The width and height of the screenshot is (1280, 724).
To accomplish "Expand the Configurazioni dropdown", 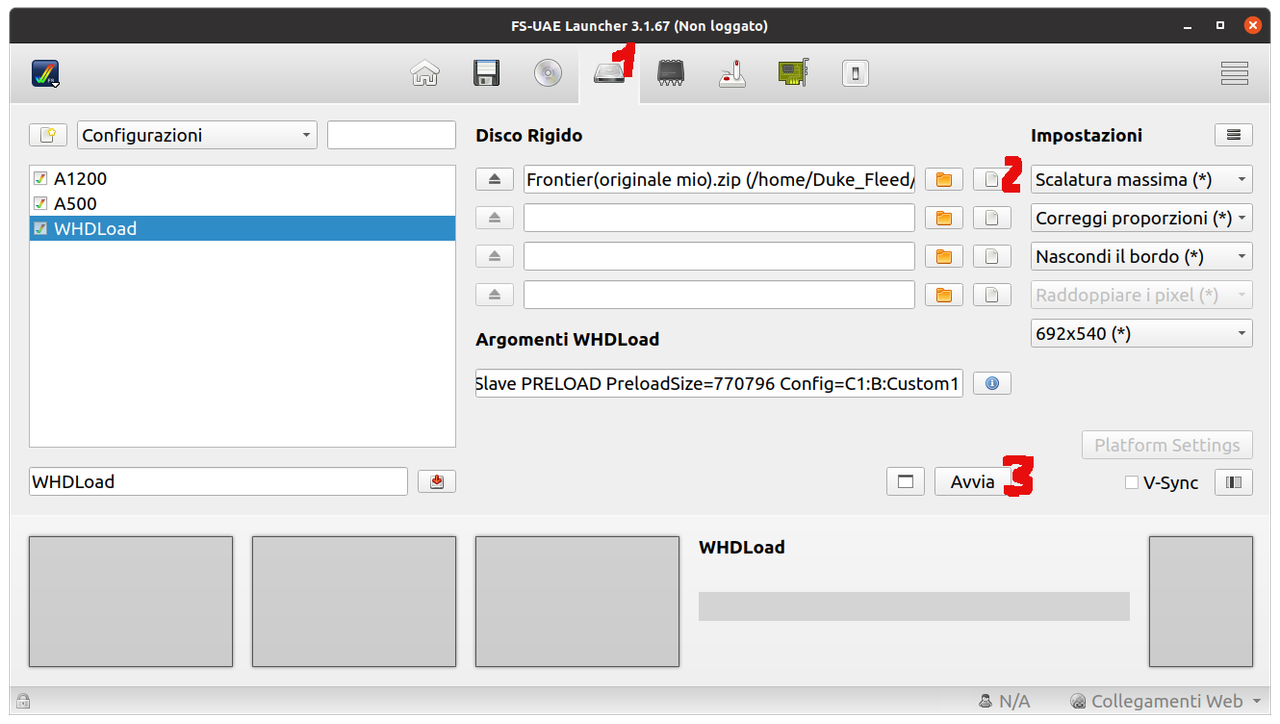I will pyautogui.click(x=197, y=135).
